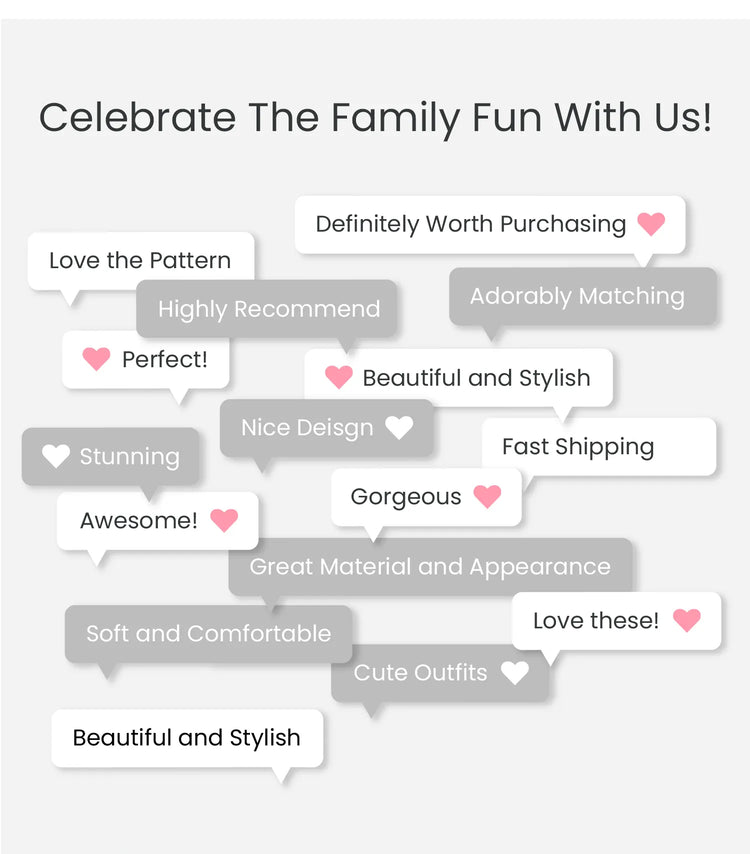
Task: Tap the Love these! text
Action: point(596,620)
